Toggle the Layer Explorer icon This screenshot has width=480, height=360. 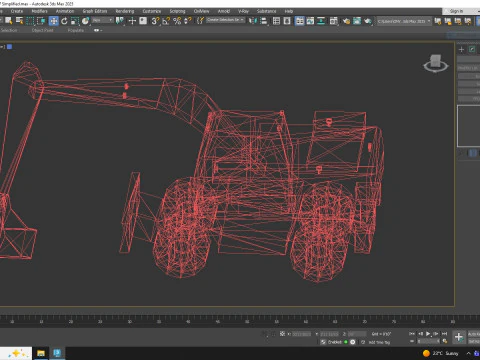point(287,21)
